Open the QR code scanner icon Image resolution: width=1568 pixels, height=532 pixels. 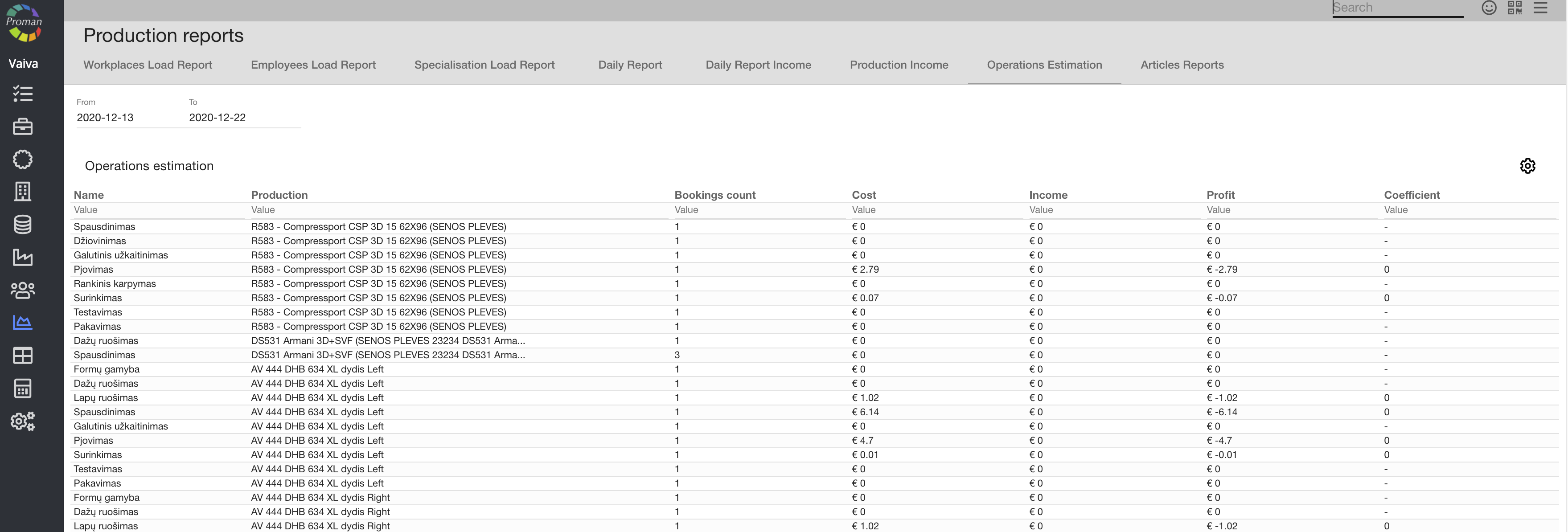pyautogui.click(x=1514, y=8)
